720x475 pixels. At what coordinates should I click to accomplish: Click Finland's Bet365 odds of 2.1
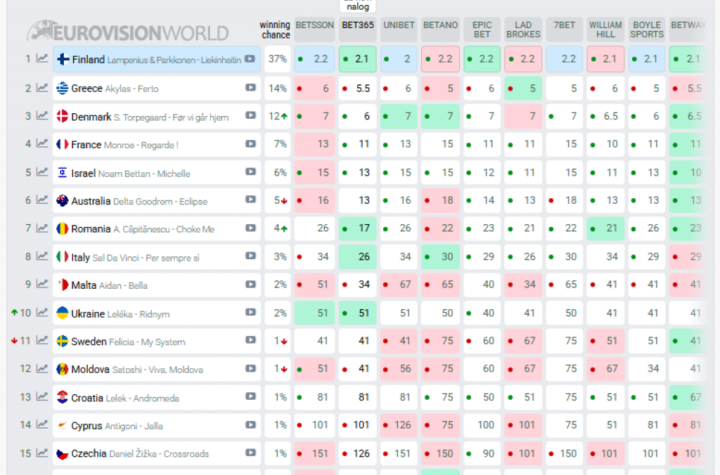(x=358, y=59)
